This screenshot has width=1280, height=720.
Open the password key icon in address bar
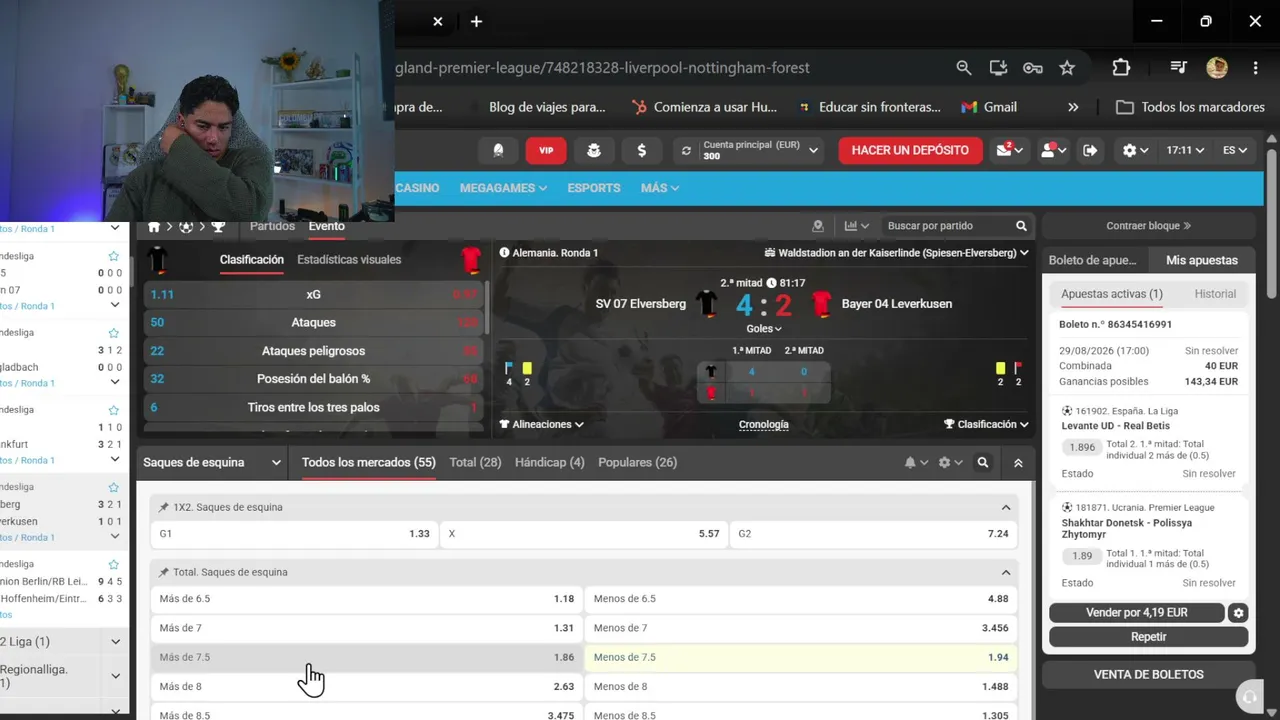click(1033, 68)
